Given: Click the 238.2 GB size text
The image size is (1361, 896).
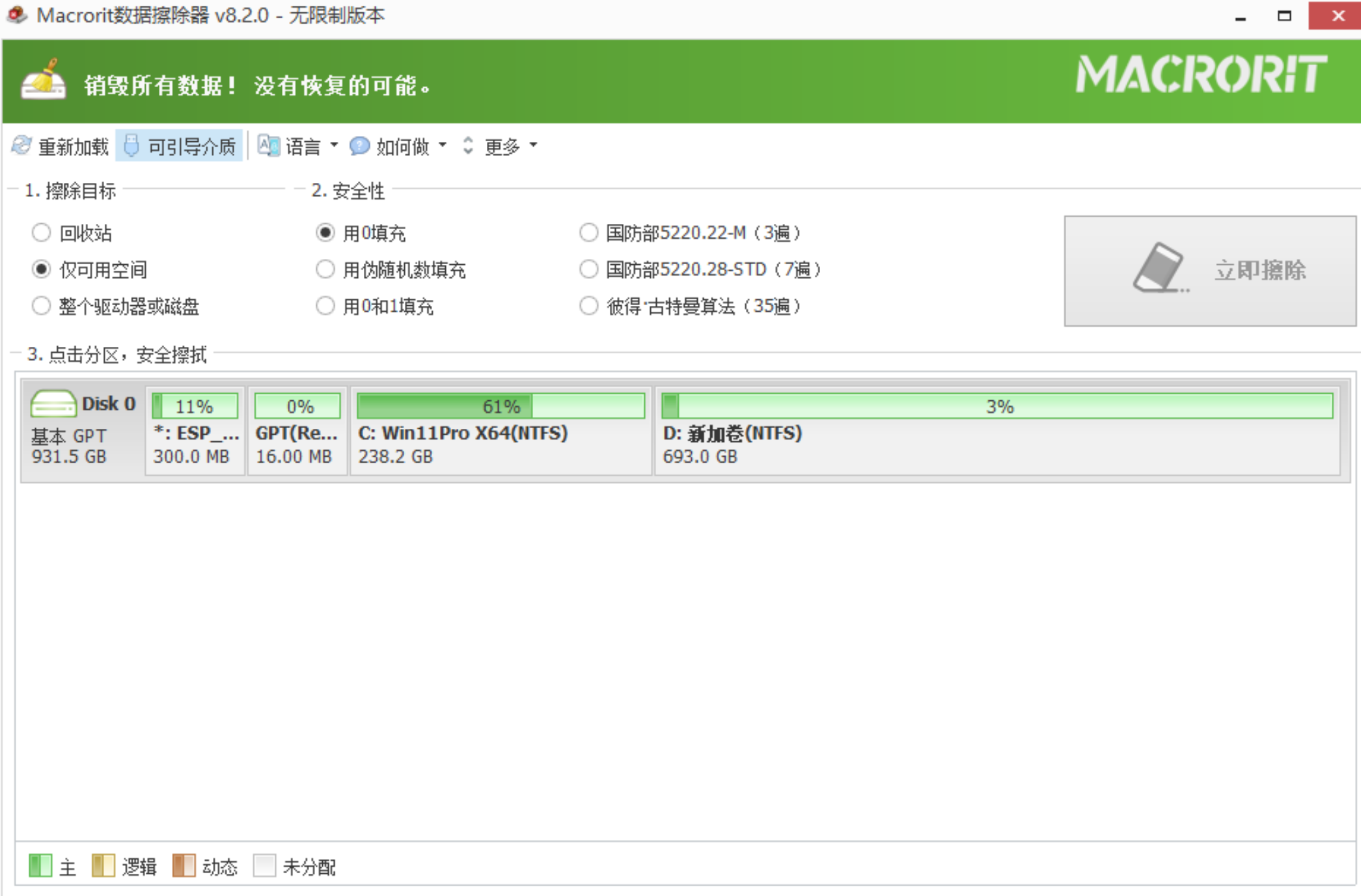Looking at the screenshot, I should (x=395, y=456).
